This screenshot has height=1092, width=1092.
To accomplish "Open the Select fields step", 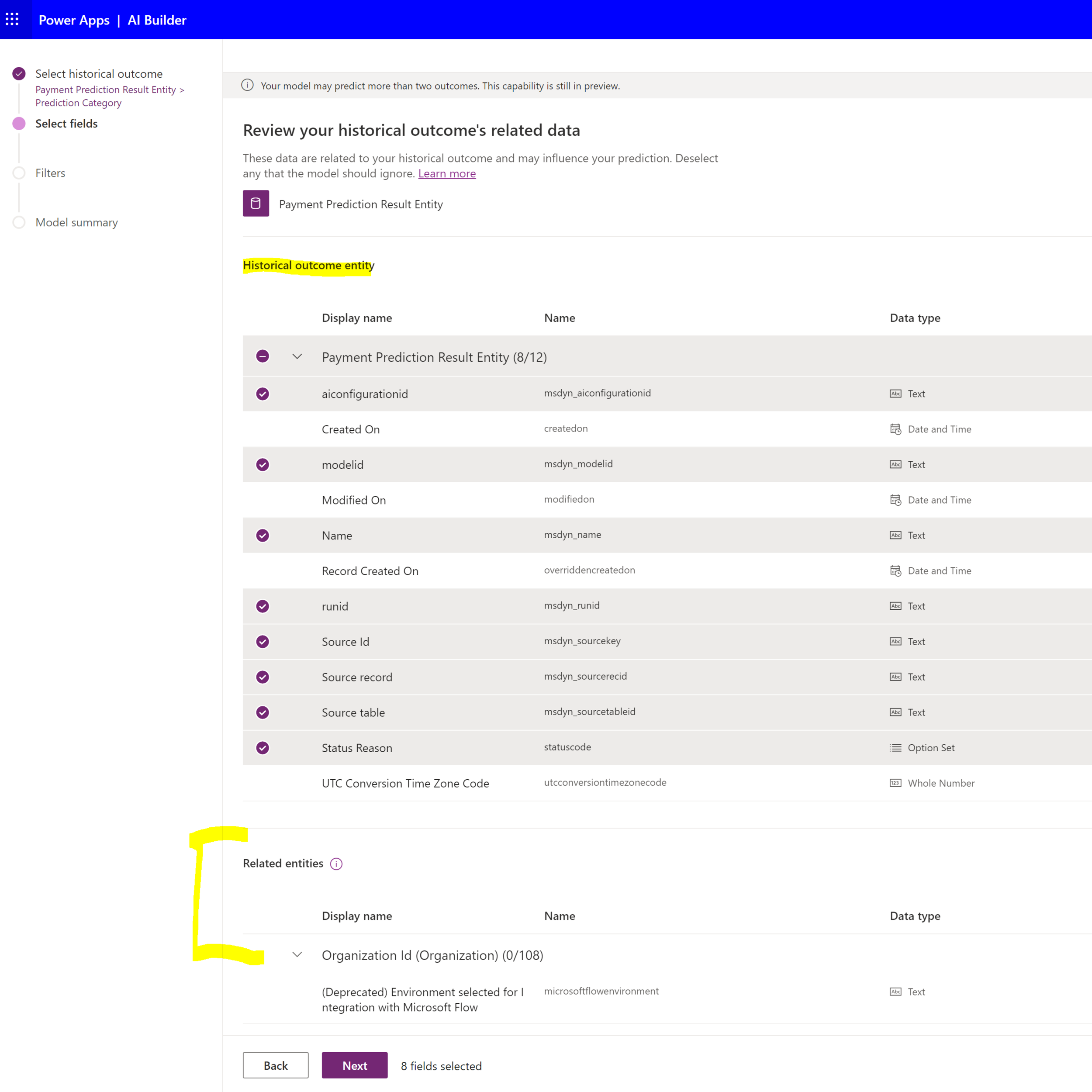I will (x=66, y=123).
